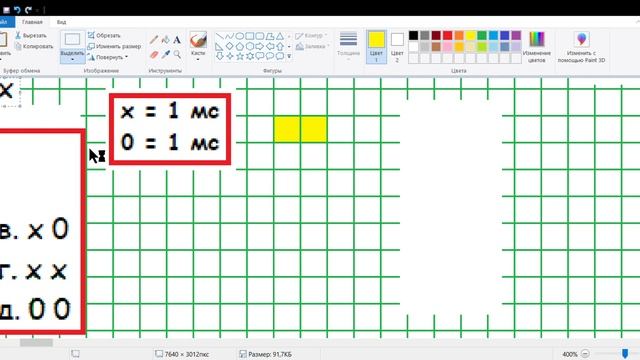Pick the red color swatch
The image size is (640, 360).
click(x=448, y=36)
